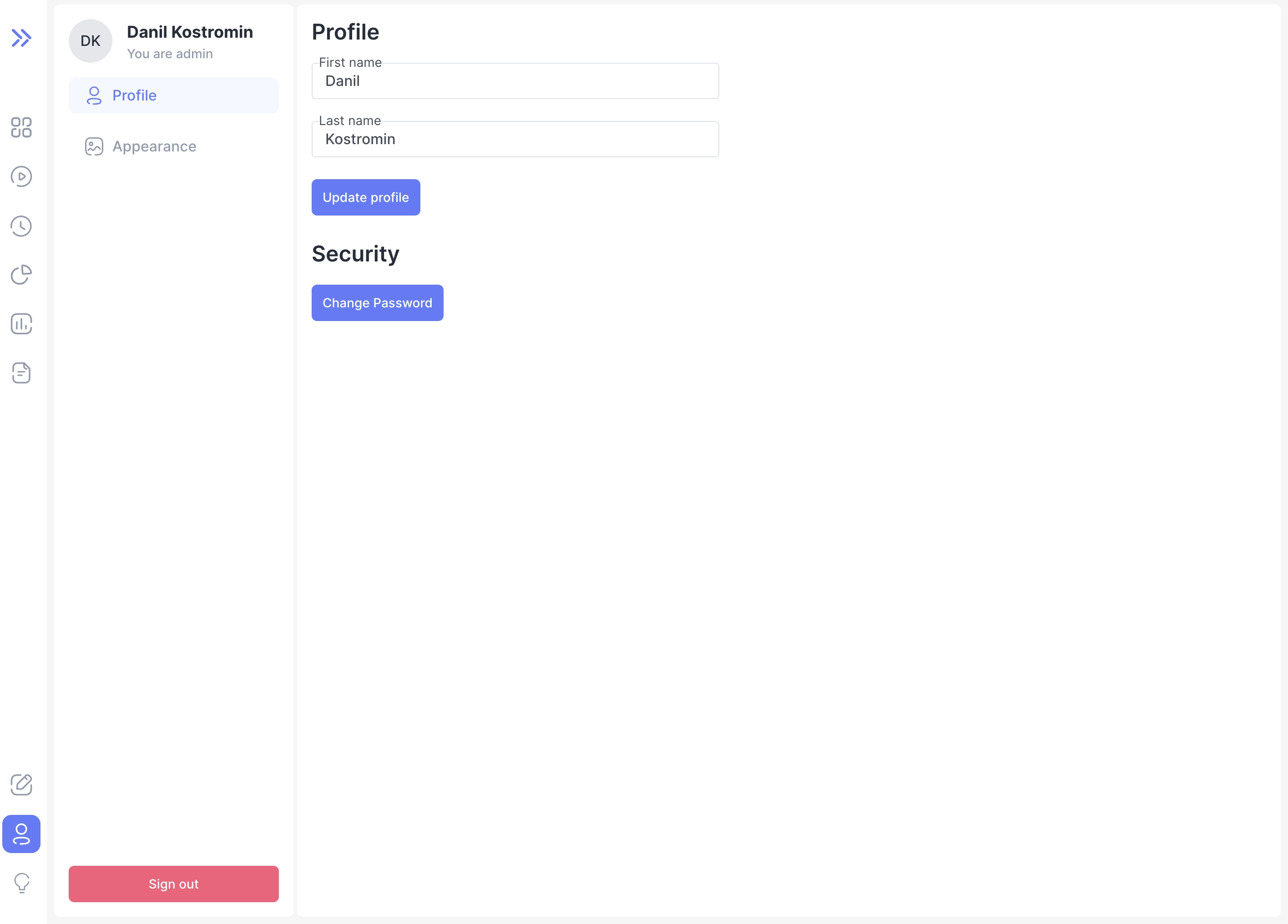Open the dashboard grid icon
Viewport: 1288px width, 924px height.
click(21, 129)
